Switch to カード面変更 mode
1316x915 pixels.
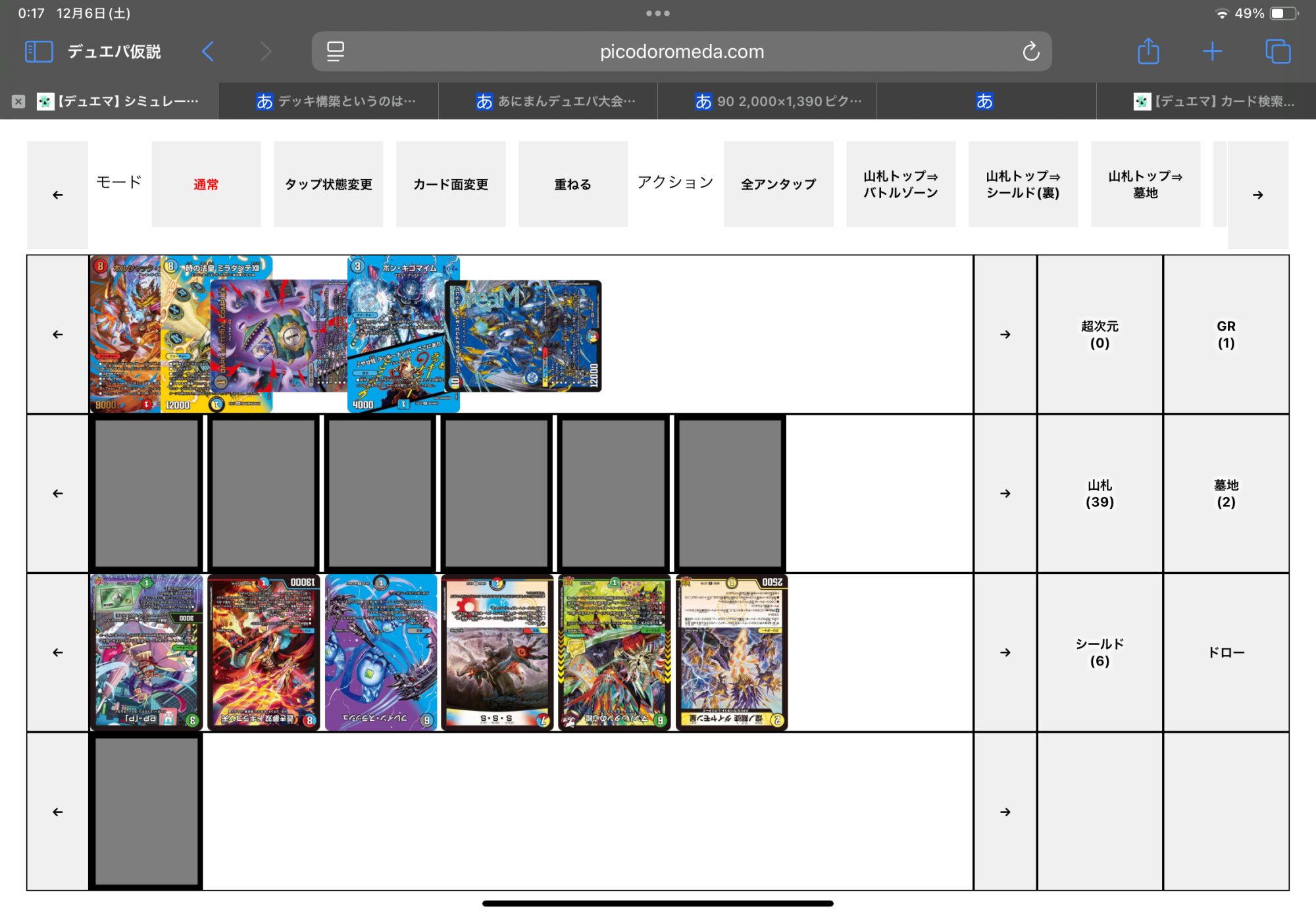click(451, 184)
